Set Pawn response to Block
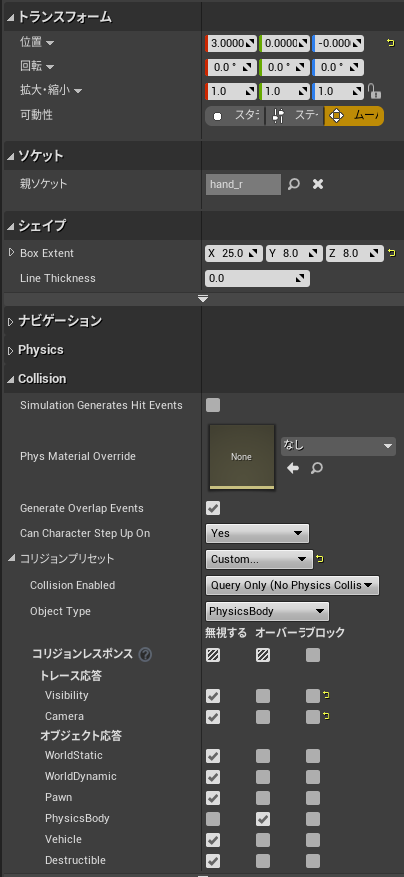 pos(313,797)
